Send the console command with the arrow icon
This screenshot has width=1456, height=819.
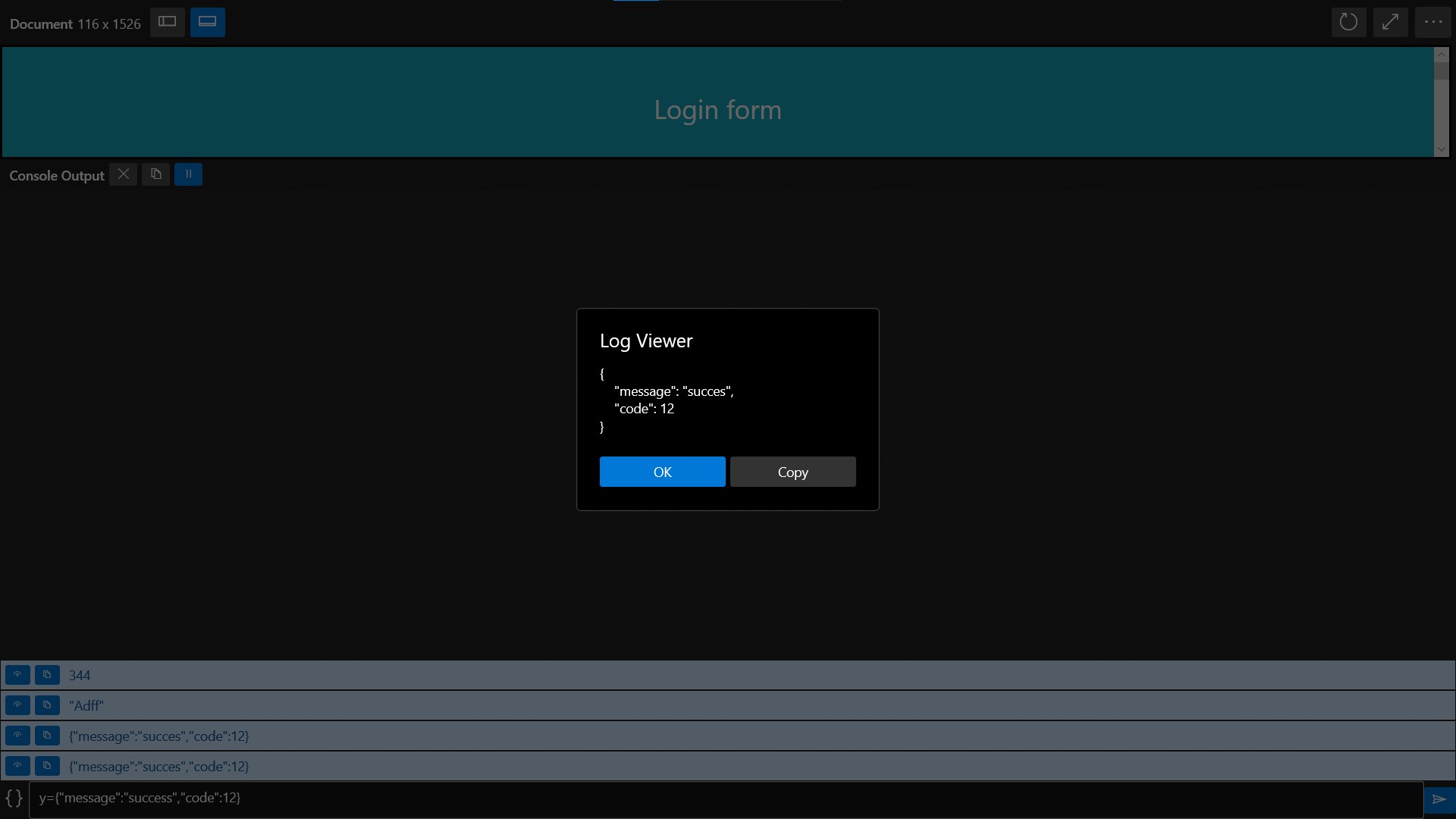click(x=1439, y=799)
